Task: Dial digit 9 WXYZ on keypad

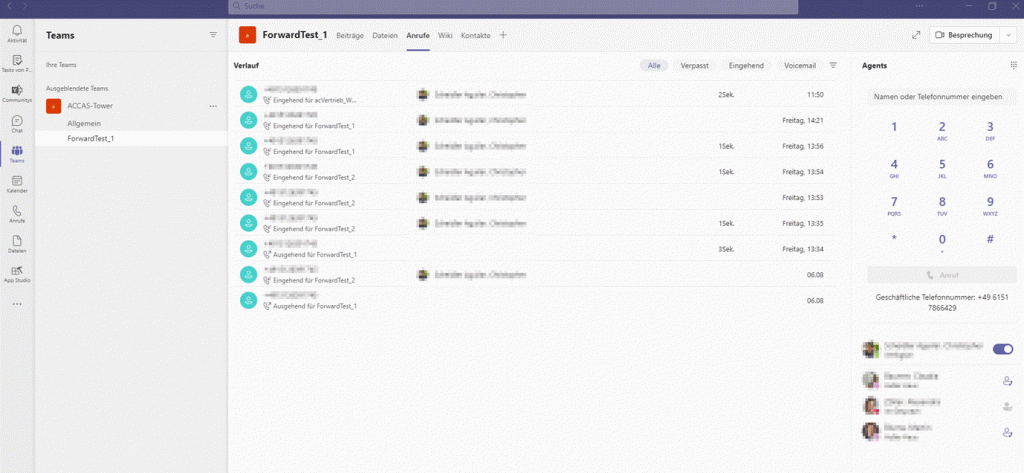Action: [990, 206]
